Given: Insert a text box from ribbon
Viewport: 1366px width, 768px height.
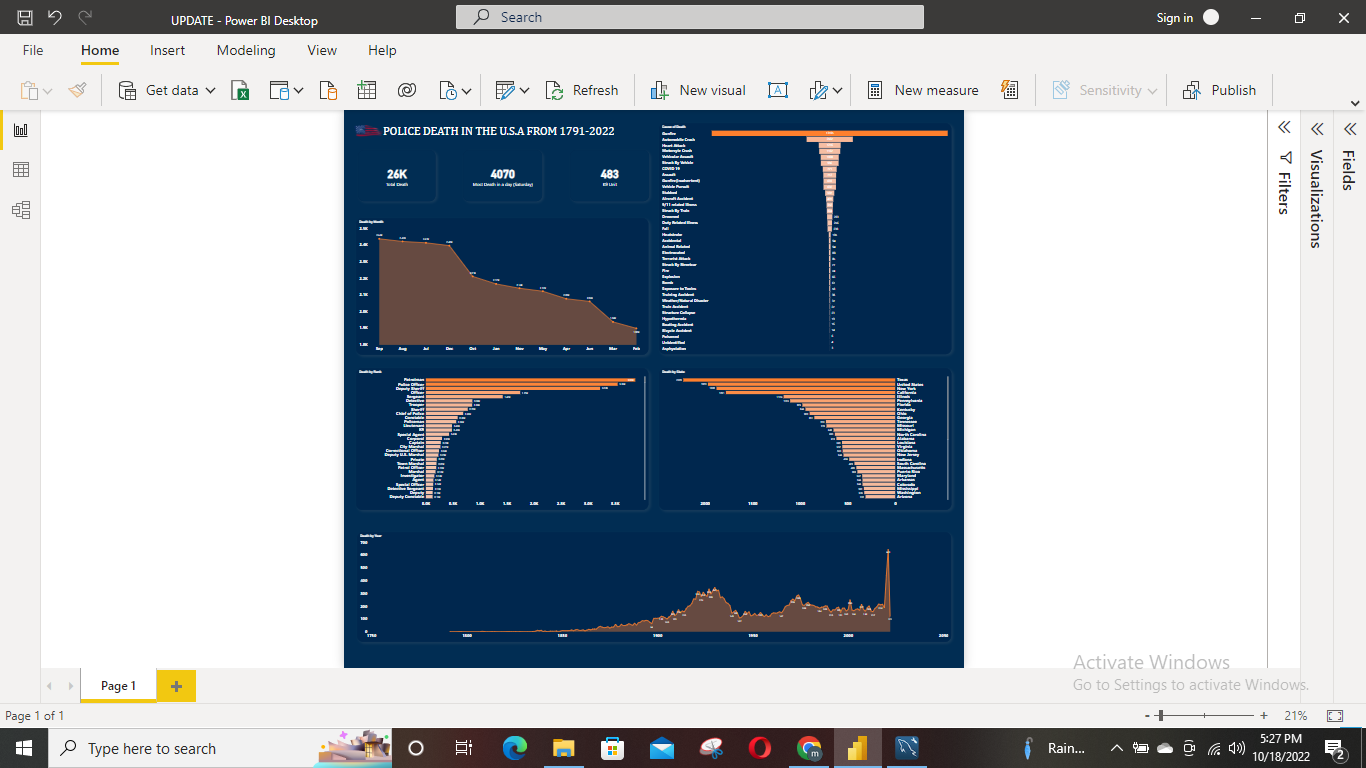Looking at the screenshot, I should (777, 90).
